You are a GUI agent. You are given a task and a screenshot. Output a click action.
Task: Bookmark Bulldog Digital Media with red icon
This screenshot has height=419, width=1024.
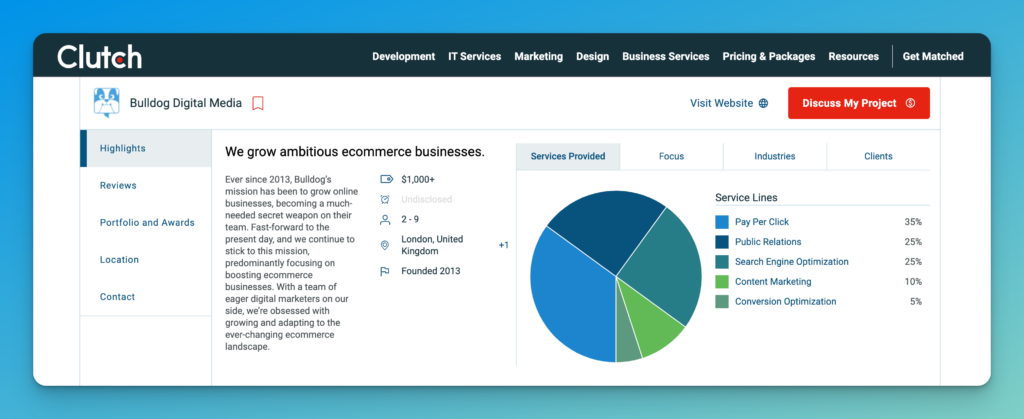tap(258, 103)
